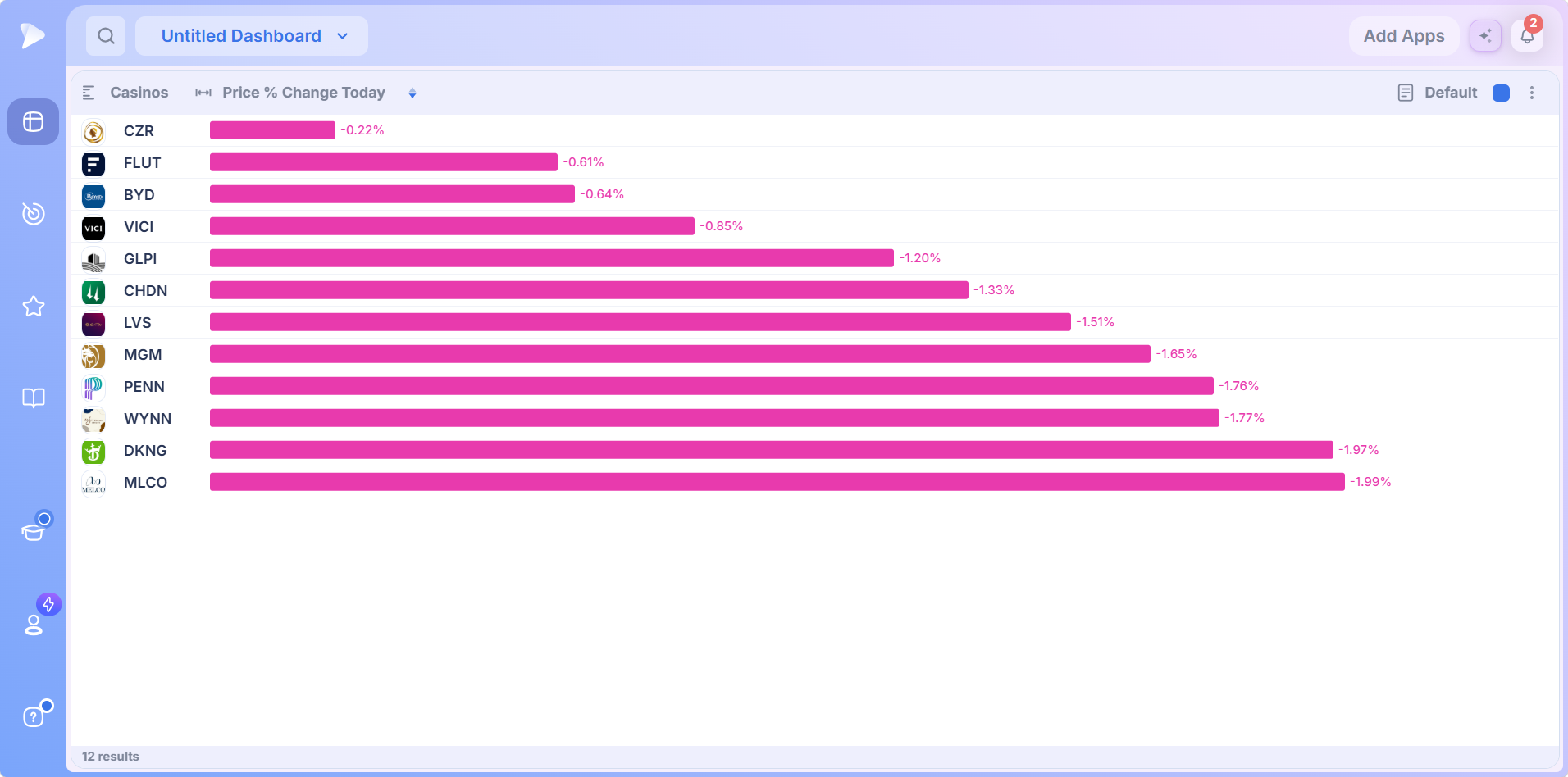Click the Add Apps button

coord(1404,36)
